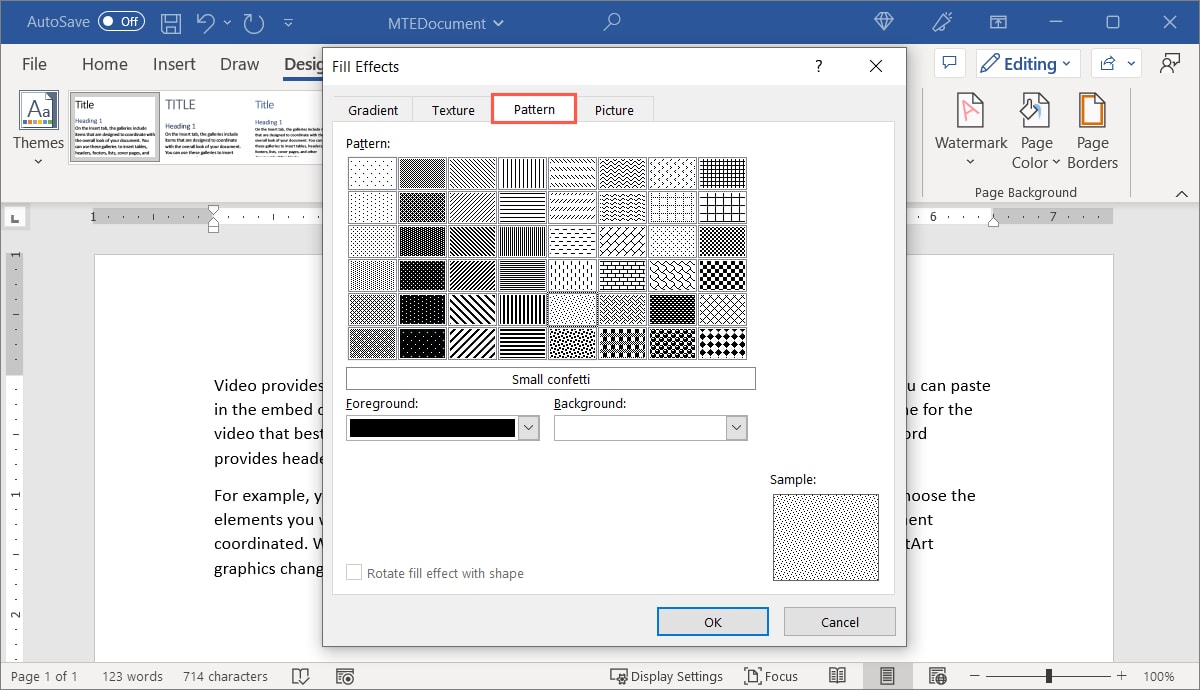Open the Background color dropdown
Image resolution: width=1200 pixels, height=690 pixels.
(x=736, y=427)
